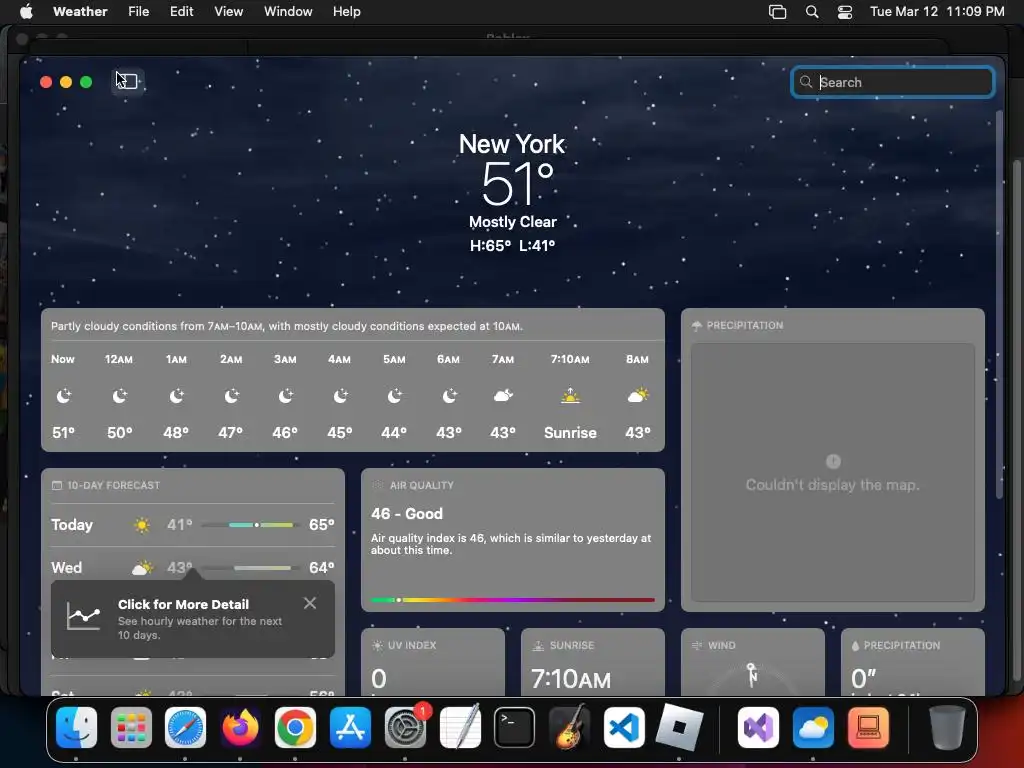Open Finder from the Dock
This screenshot has width=1024, height=768.
76,727
